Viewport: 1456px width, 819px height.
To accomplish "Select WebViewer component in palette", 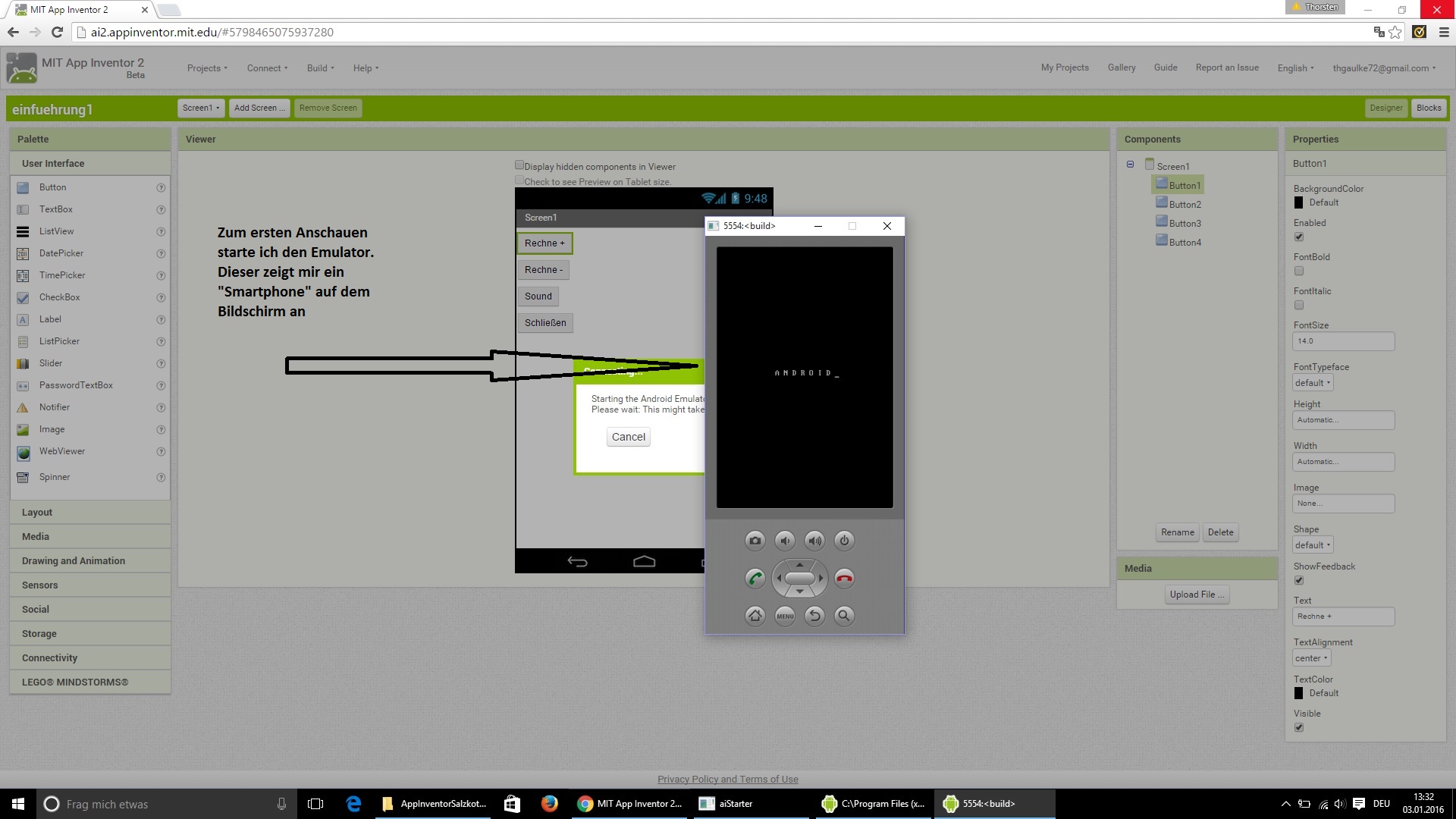I will pos(62,451).
